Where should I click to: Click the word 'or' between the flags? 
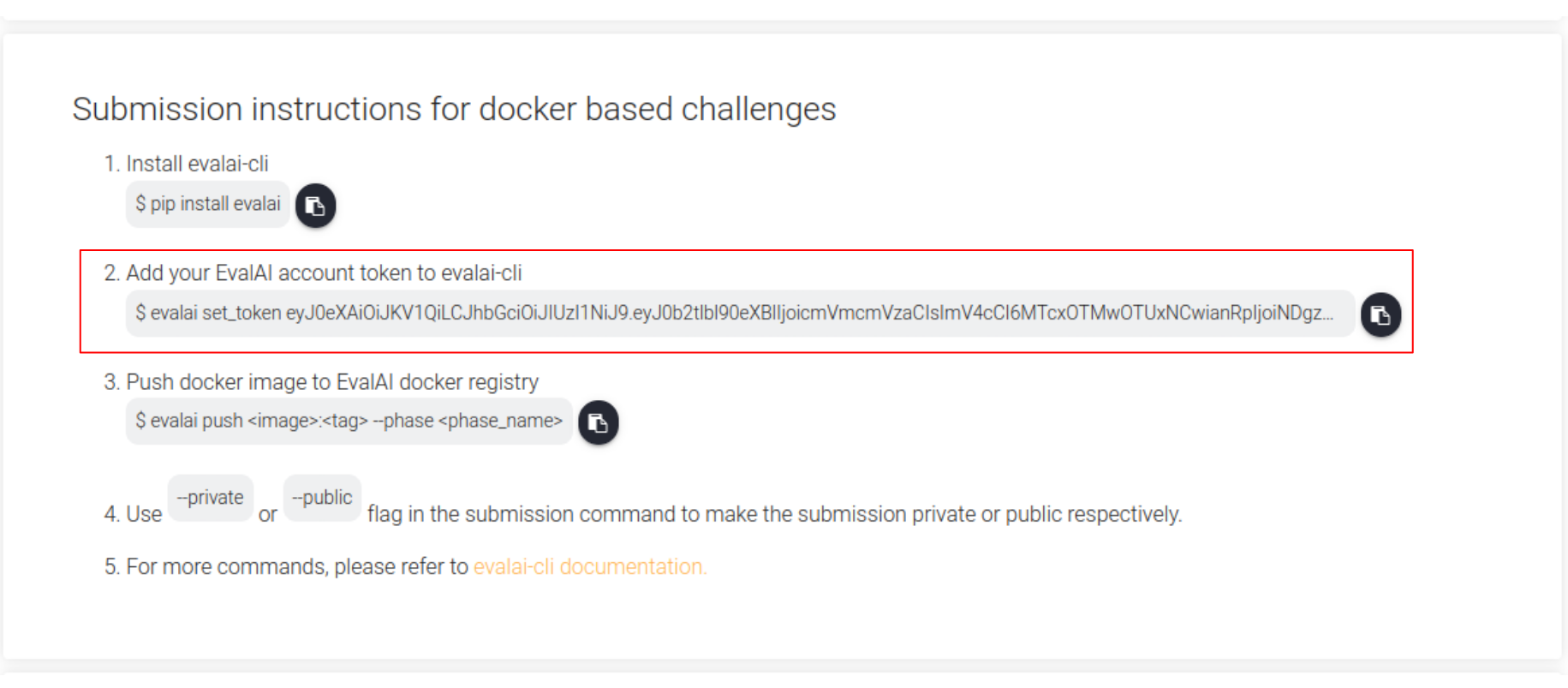pos(267,515)
